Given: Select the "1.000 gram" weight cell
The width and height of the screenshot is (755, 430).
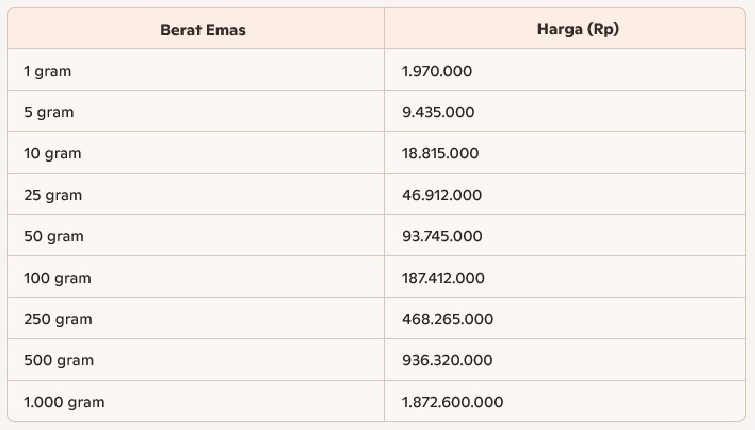Looking at the screenshot, I should 64,402.
